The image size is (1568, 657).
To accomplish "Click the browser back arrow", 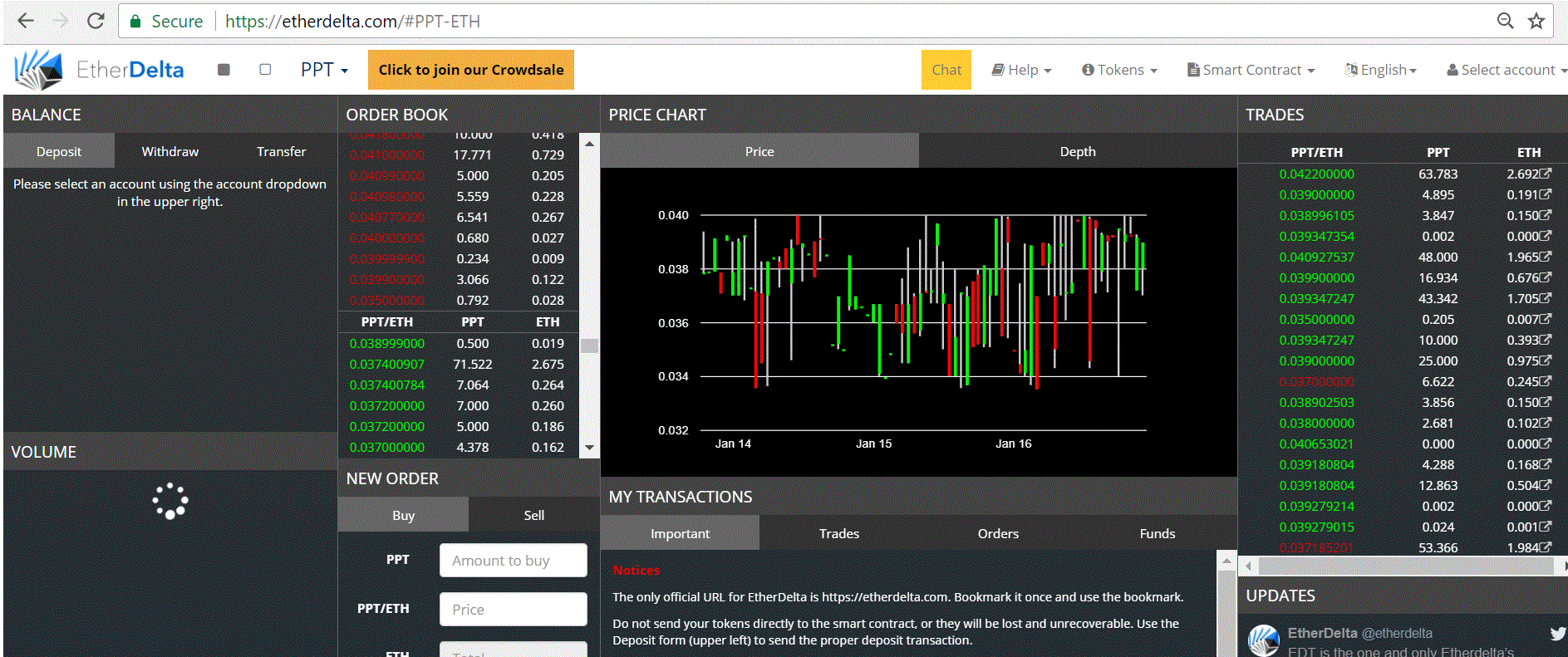I will coord(26,21).
